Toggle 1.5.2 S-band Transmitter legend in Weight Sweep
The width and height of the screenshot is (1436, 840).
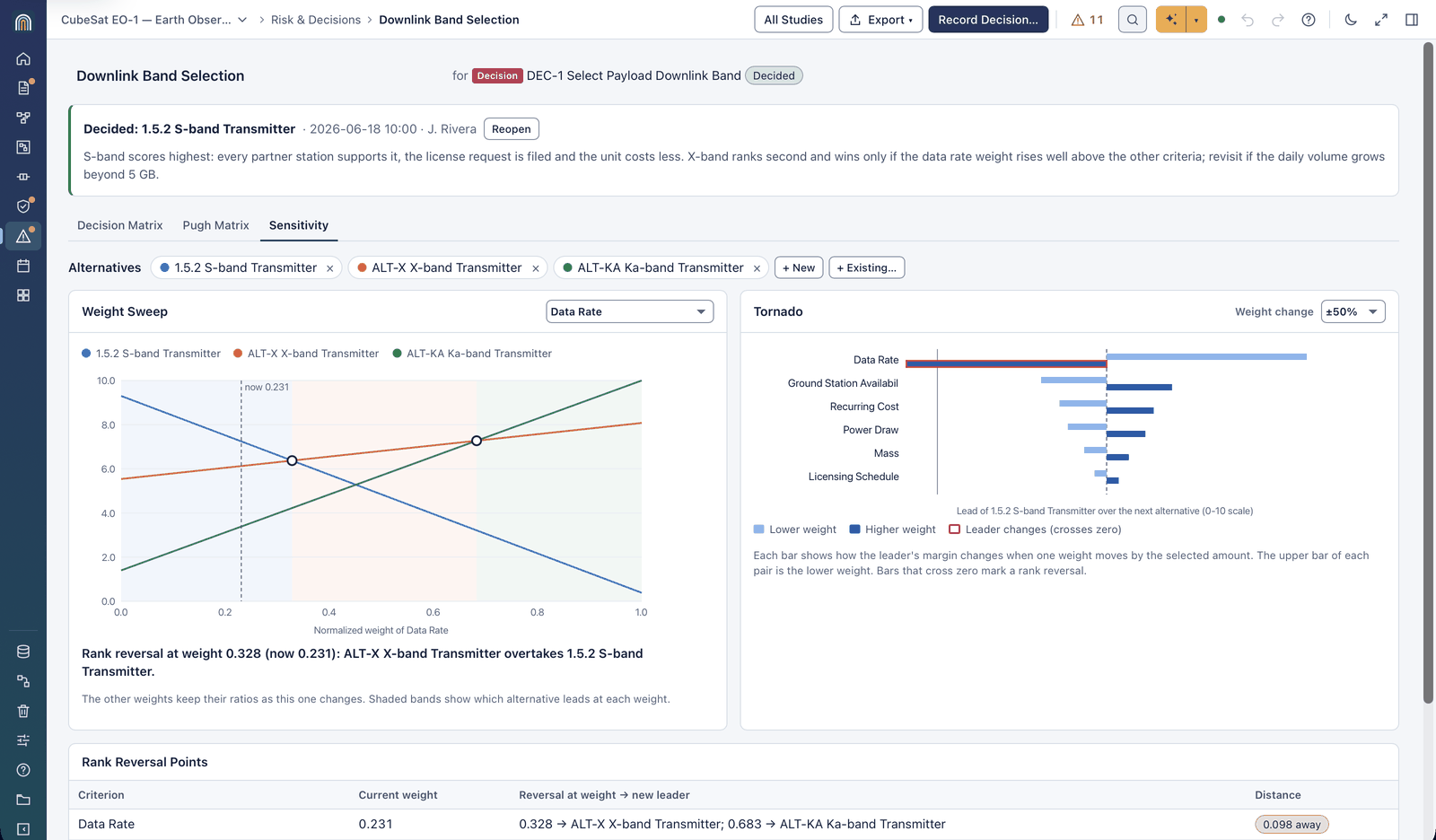151,354
